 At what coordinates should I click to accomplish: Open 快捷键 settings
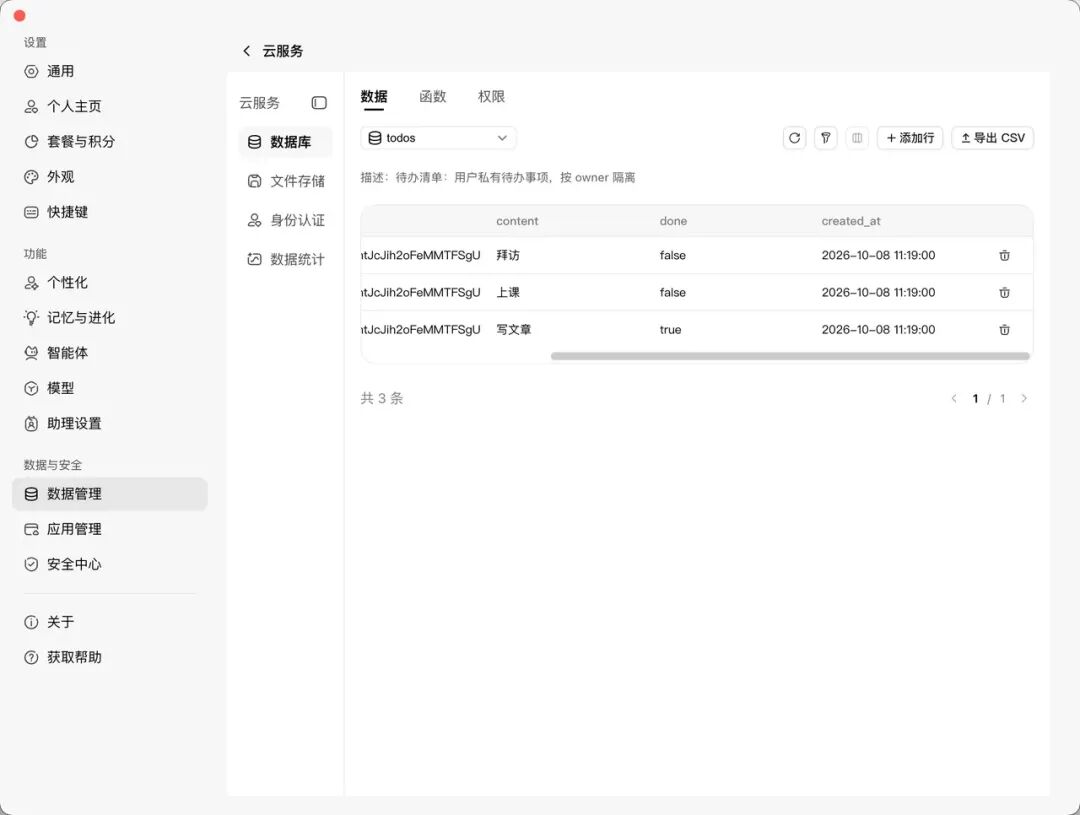(110, 212)
